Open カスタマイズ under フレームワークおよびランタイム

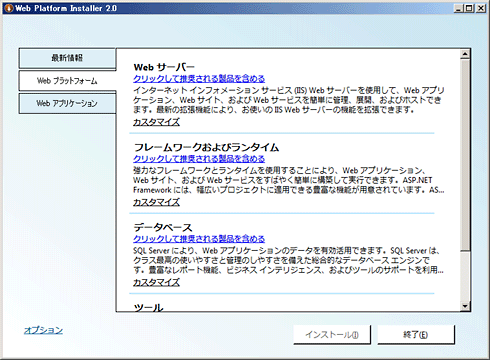point(156,202)
